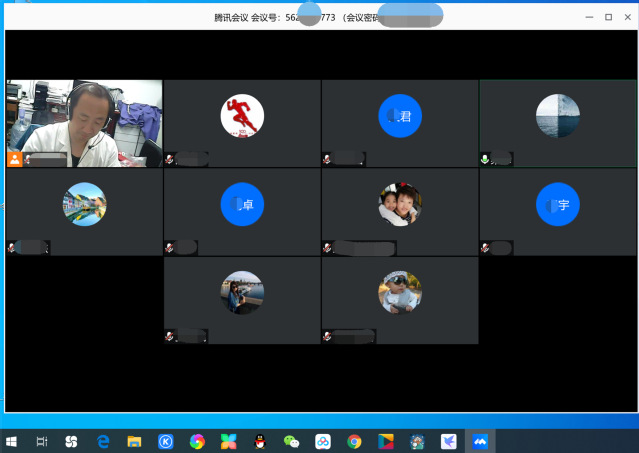The width and height of the screenshot is (639, 453).
Task: Select the red running figure avatar
Action: 242,116
